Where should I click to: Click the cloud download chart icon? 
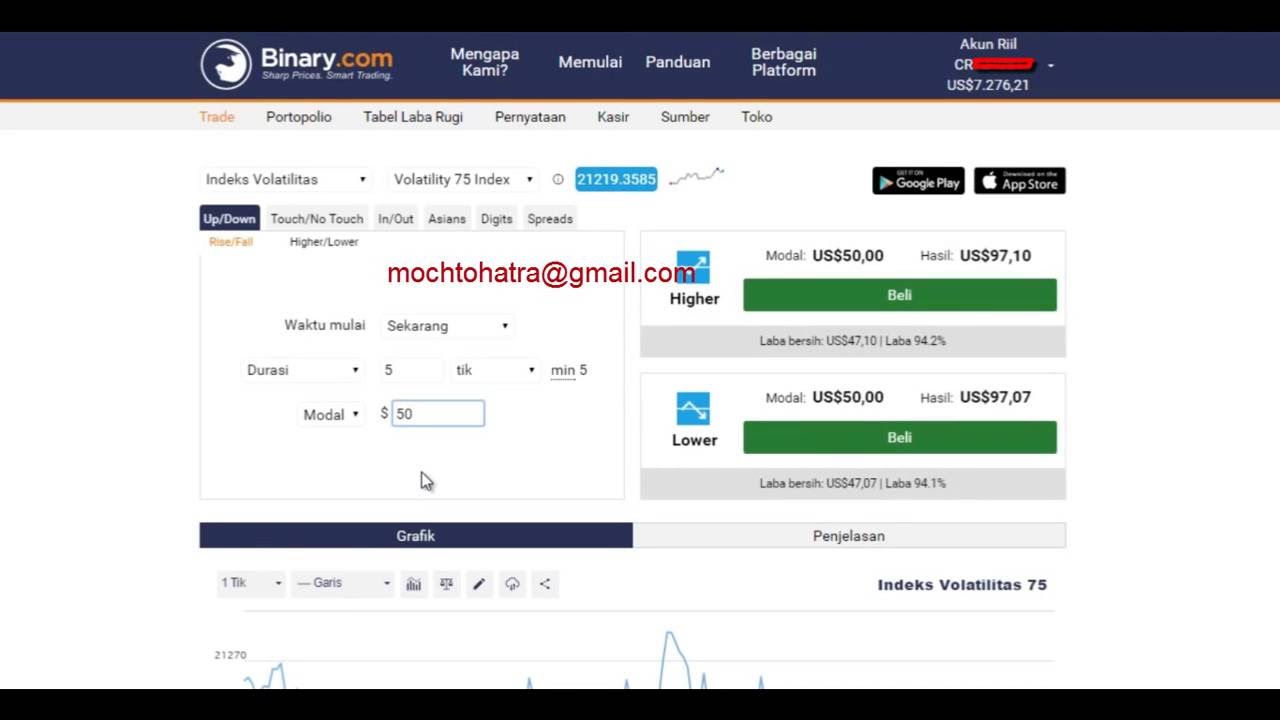pyautogui.click(x=512, y=584)
